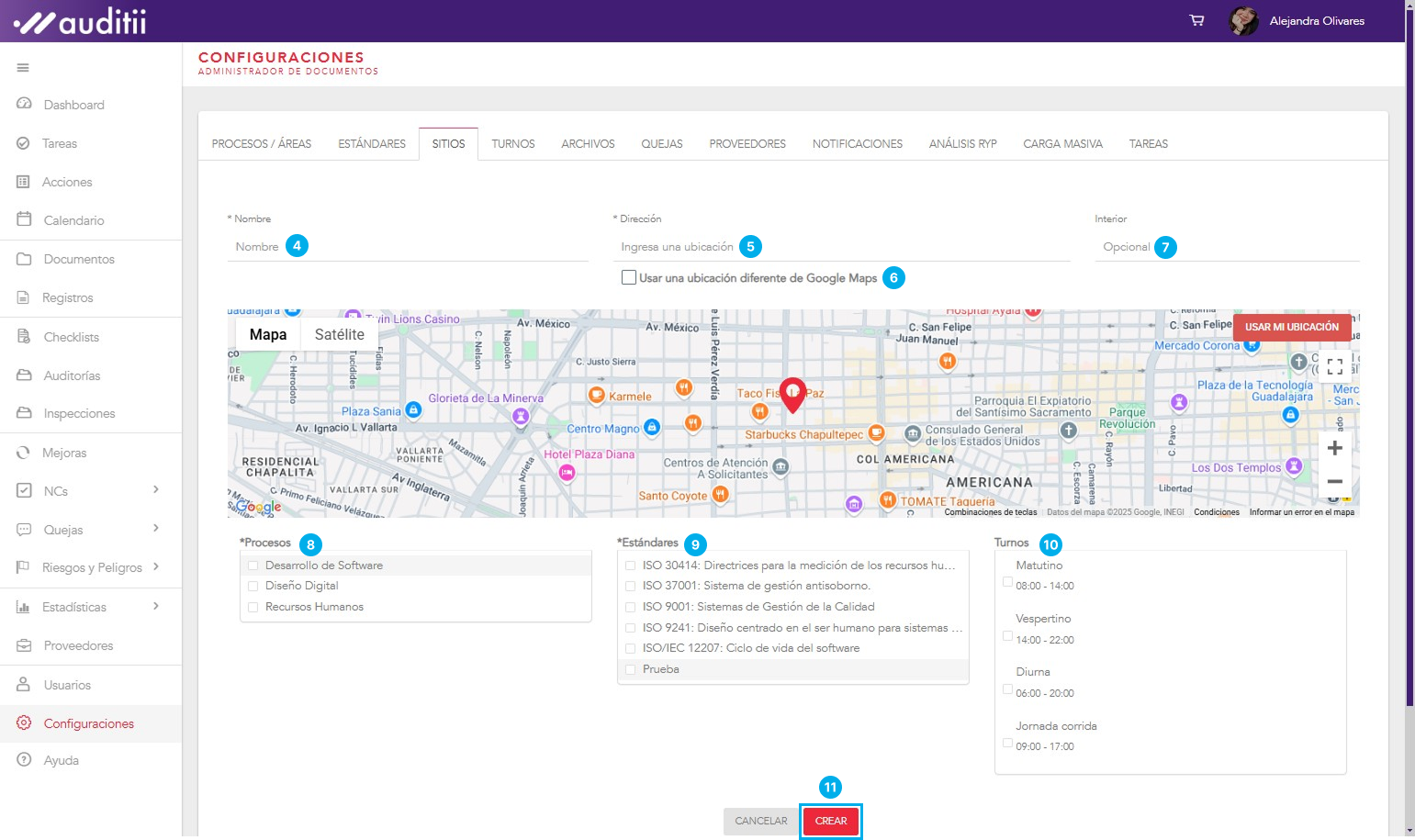Click the Calendario calendar icon

[24, 219]
